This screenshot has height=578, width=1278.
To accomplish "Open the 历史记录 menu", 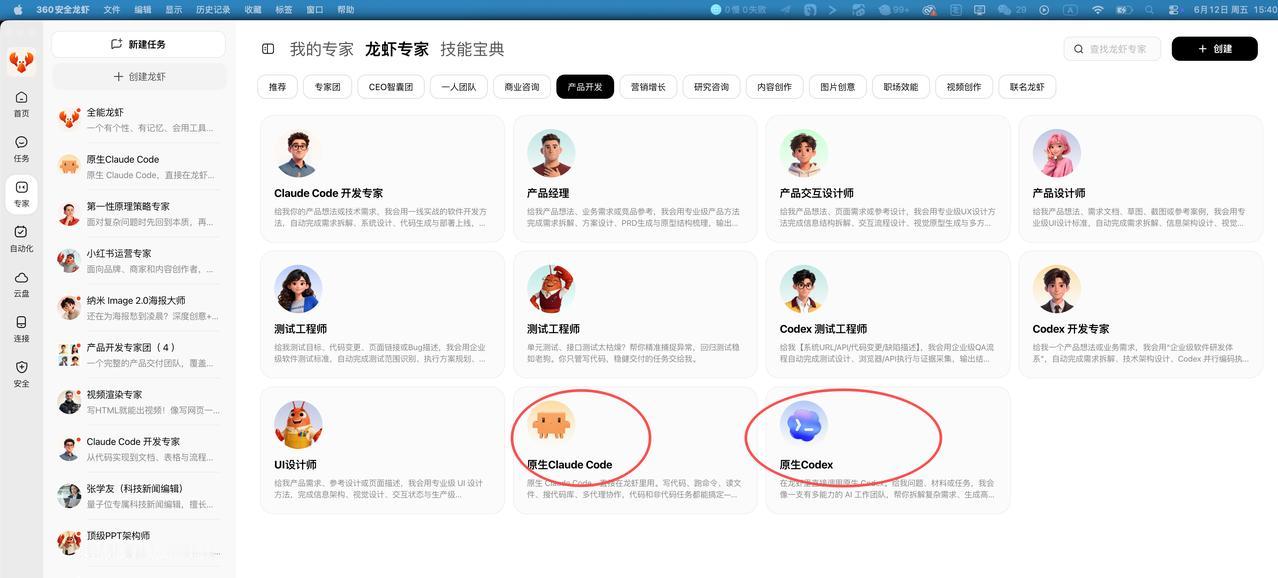I will pos(212,9).
